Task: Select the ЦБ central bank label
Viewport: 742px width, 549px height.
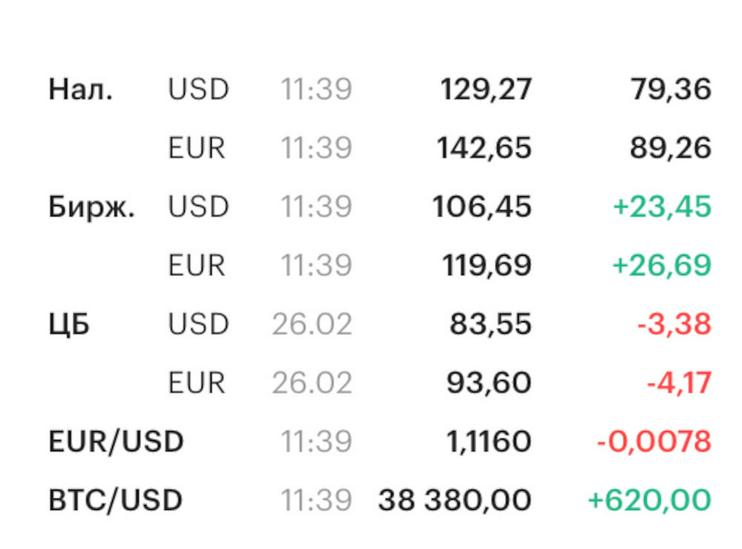Action: tap(69, 325)
